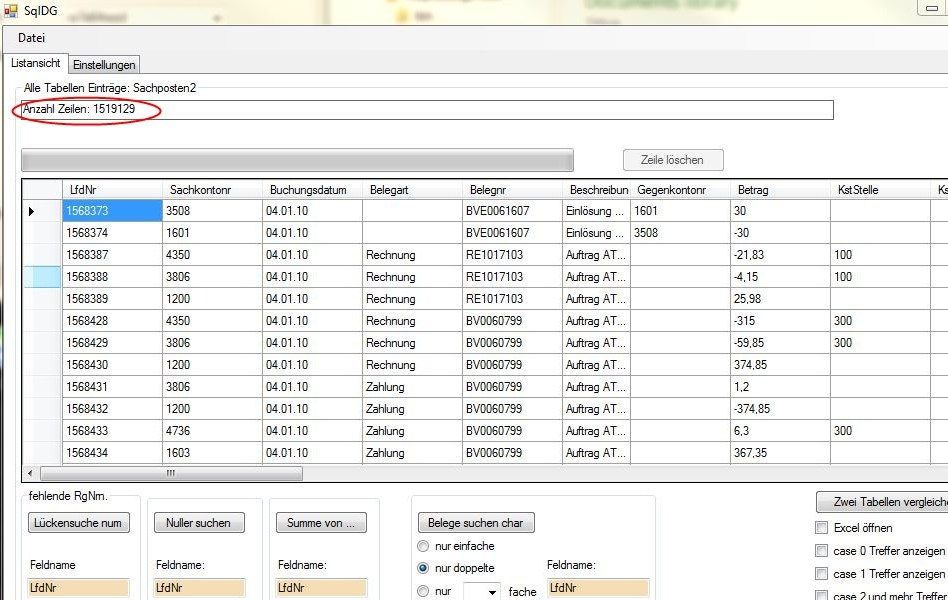Enable the Excel öffnen checkbox
The height and width of the screenshot is (600, 948).
click(822, 528)
